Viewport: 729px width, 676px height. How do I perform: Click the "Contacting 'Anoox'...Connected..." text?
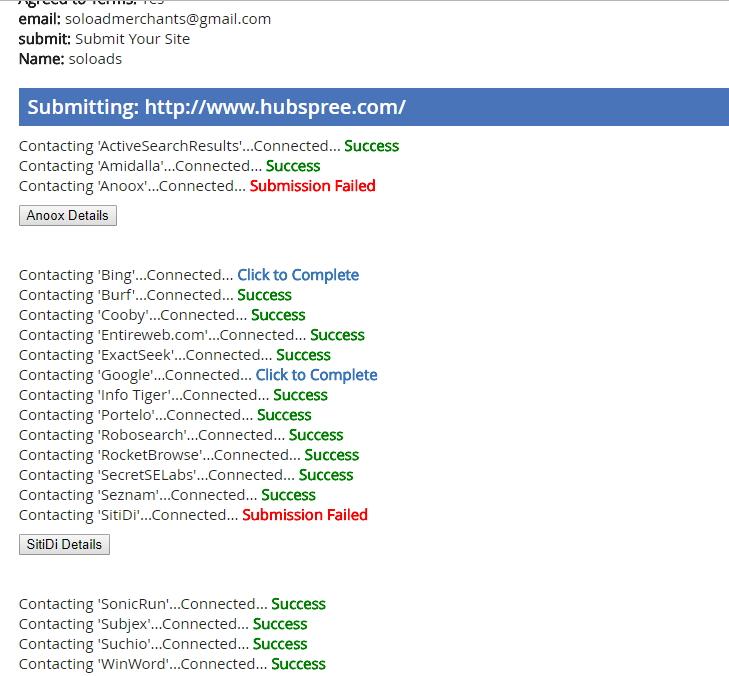pos(133,186)
